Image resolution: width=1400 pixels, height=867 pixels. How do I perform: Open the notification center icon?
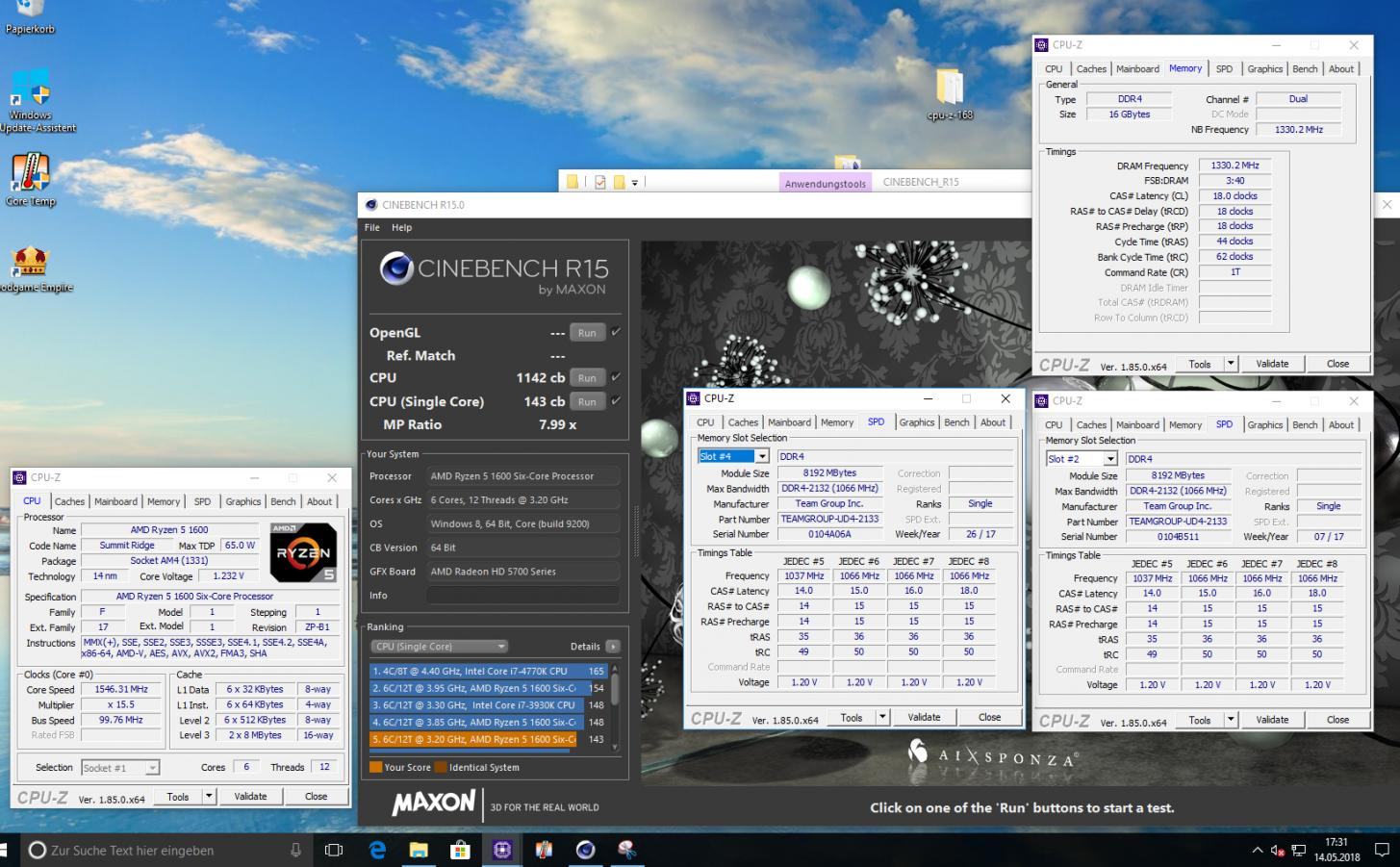tap(1382, 850)
